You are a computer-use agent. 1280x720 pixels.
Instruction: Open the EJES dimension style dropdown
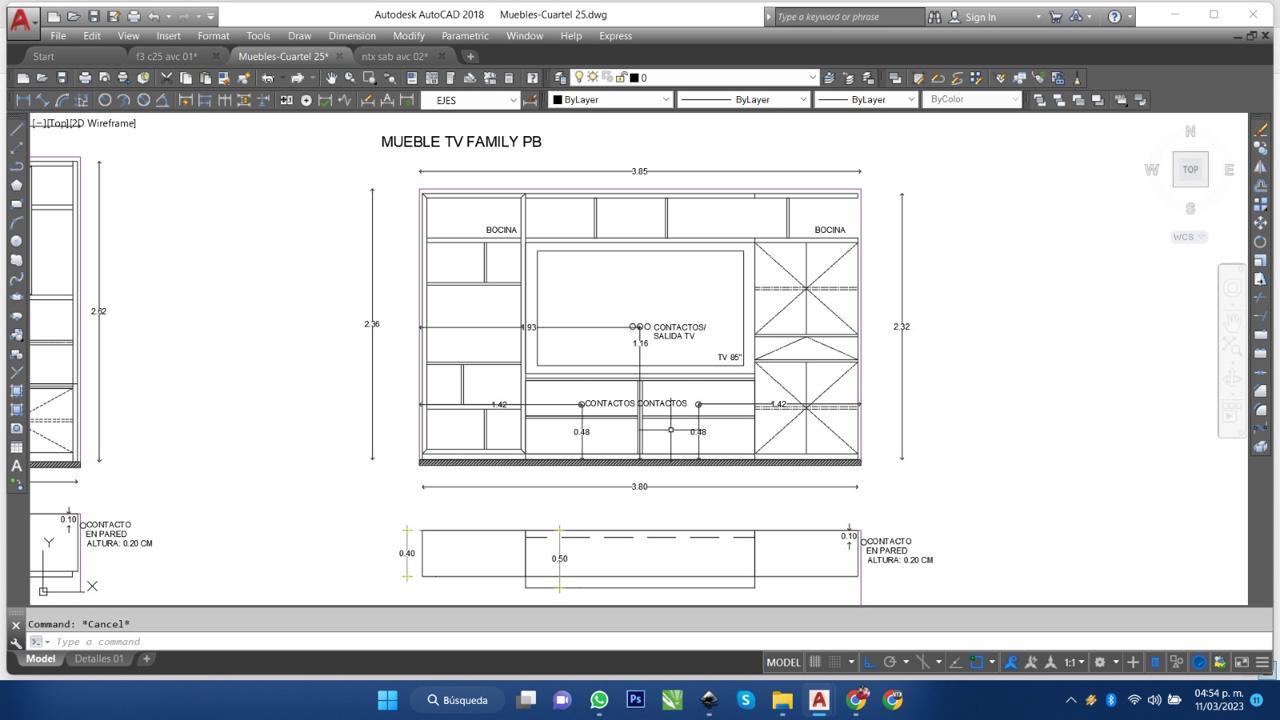pyautogui.click(x=470, y=100)
